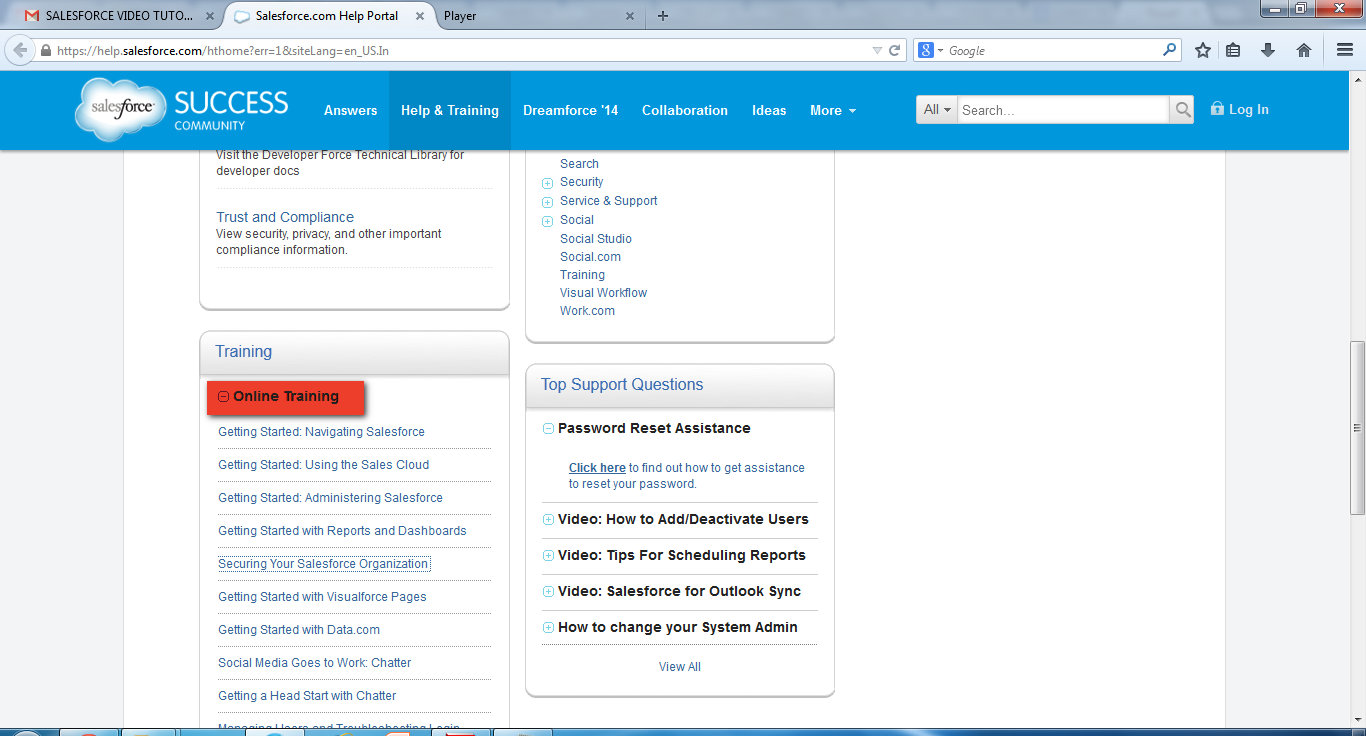This screenshot has height=736, width=1366.
Task: Click the padlock icon in address bar
Action: click(46, 50)
